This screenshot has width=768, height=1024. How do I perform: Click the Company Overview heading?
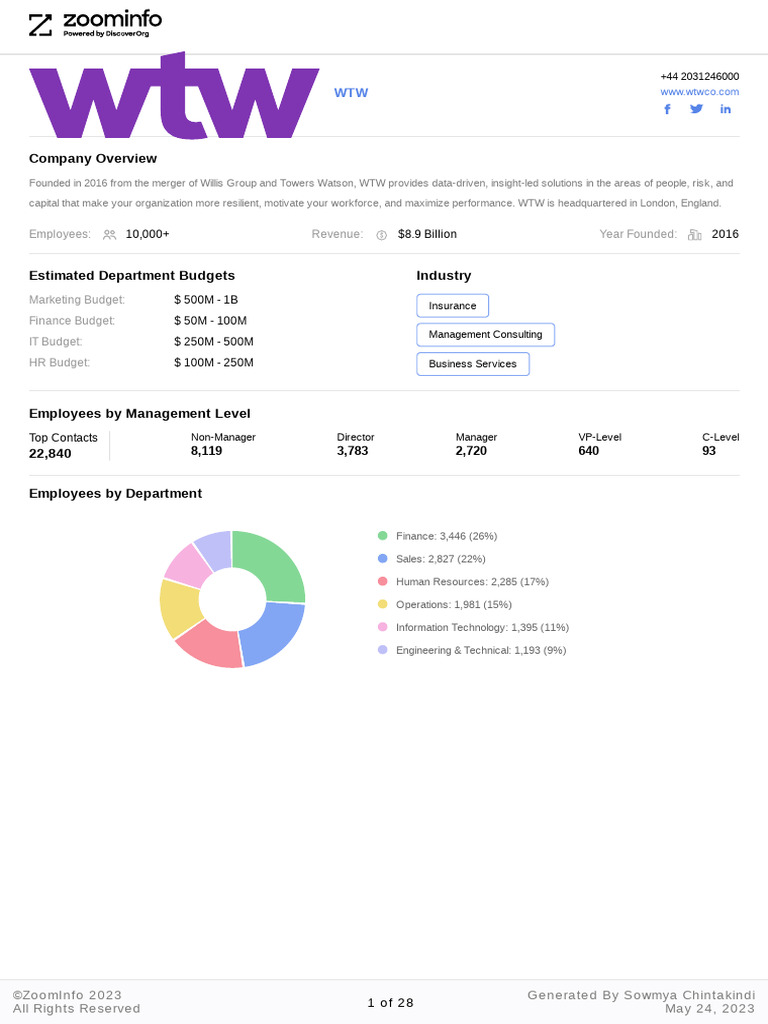click(x=93, y=159)
